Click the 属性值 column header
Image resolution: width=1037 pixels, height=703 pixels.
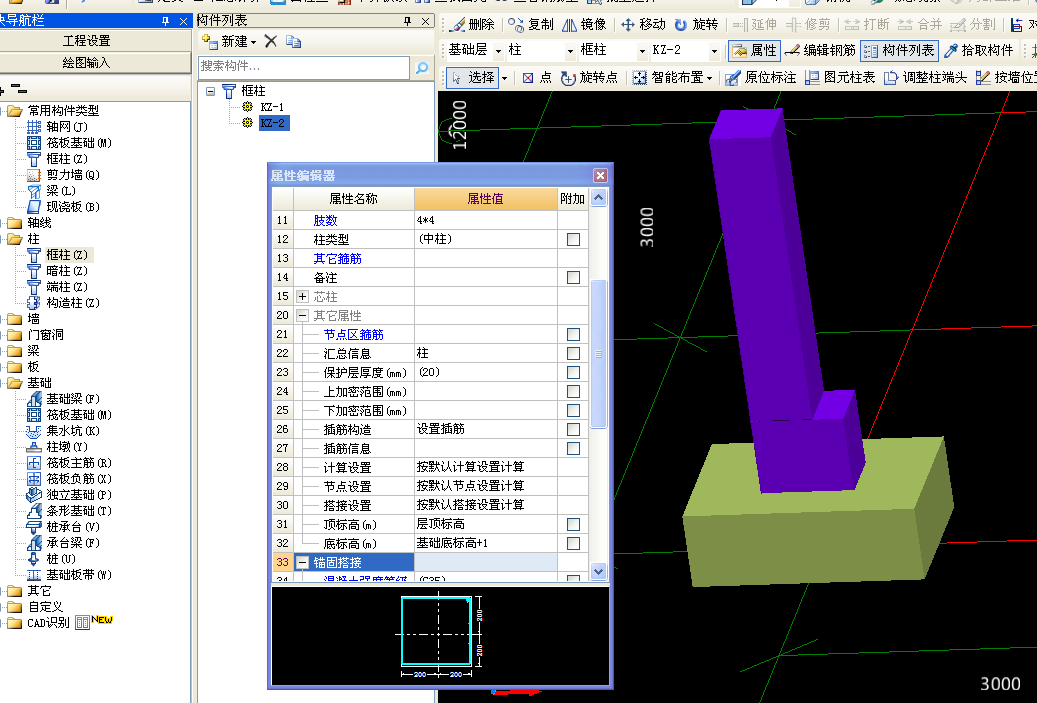(x=485, y=198)
